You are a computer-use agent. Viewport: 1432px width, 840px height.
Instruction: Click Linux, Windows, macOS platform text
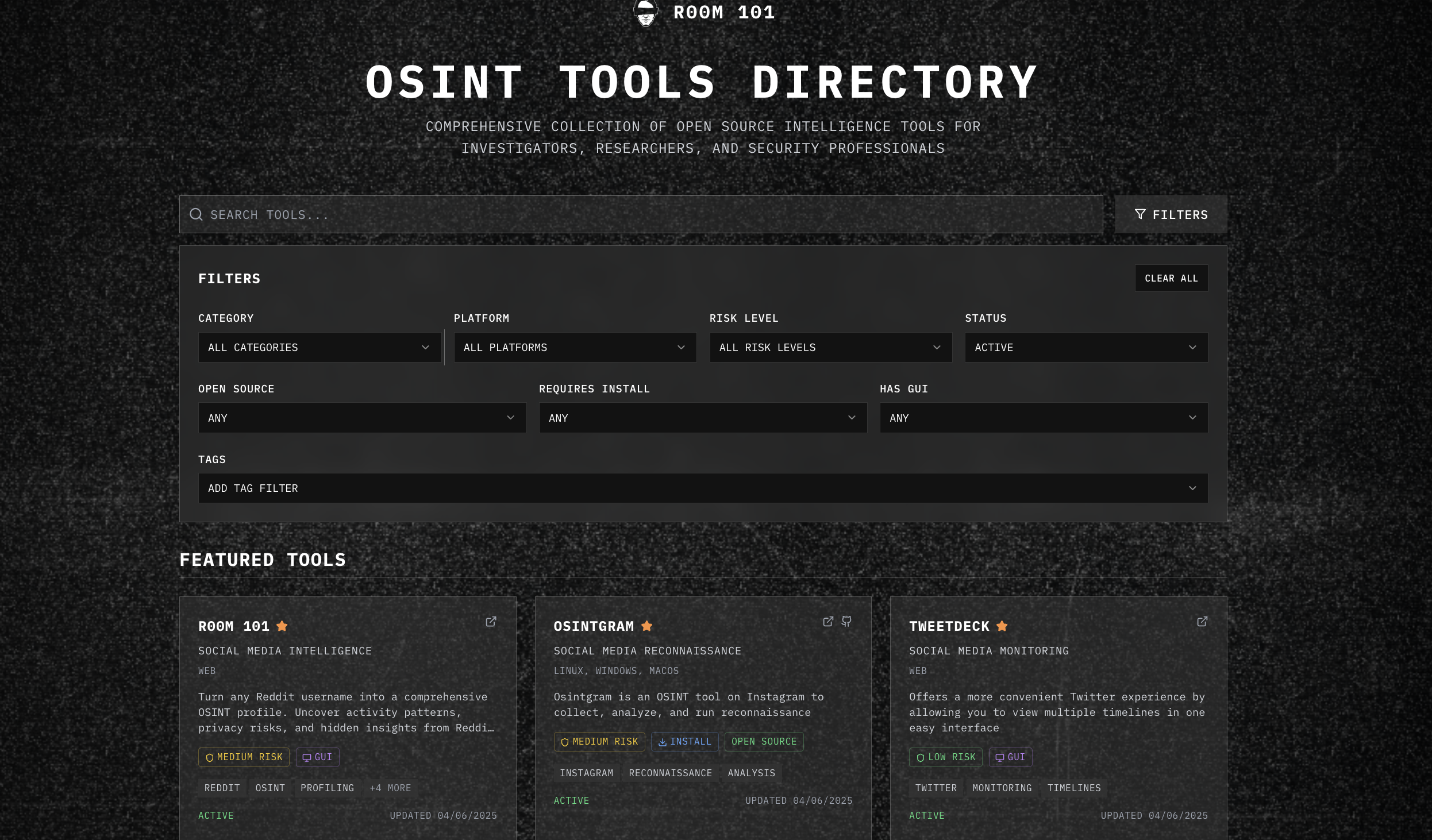(x=616, y=671)
